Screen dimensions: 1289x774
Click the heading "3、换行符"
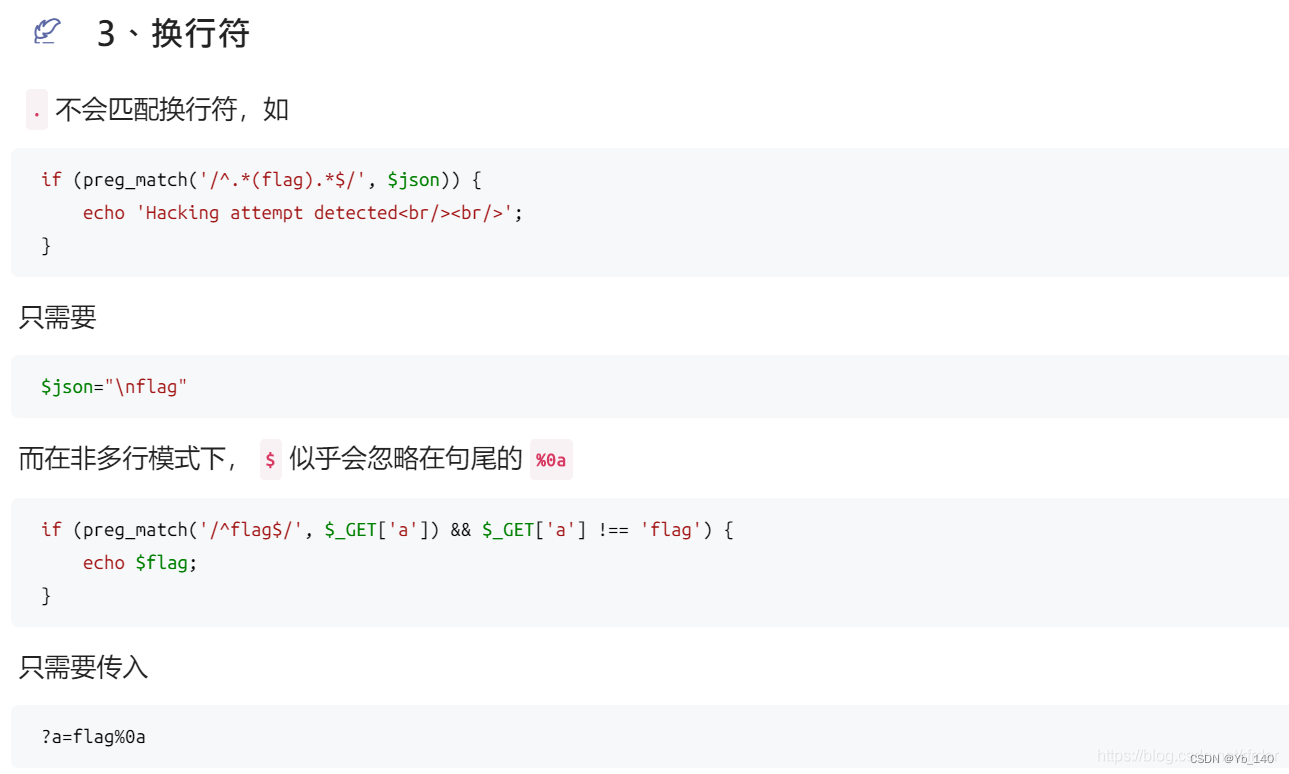(173, 34)
